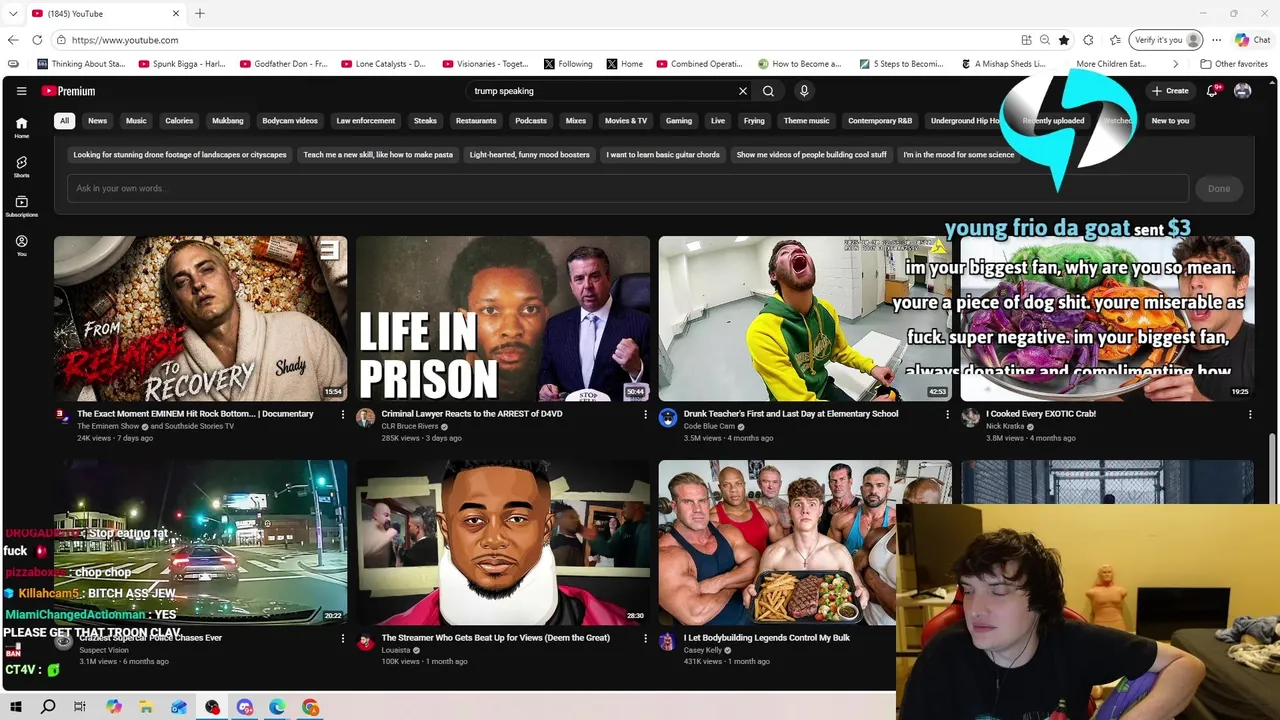Close the YouTube browser tab
Image resolution: width=1280 pixels, height=720 pixels.
[176, 13]
